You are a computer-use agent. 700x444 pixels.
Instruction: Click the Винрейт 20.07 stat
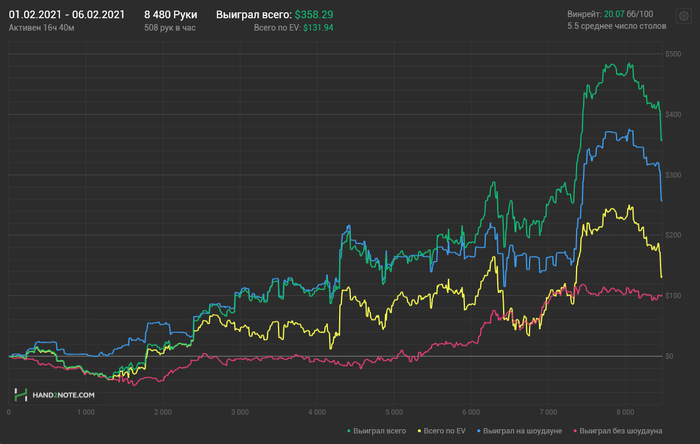pos(594,15)
